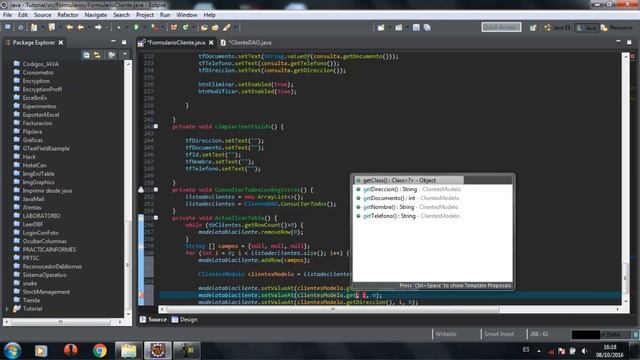Close the Package Explorer tab
The width and height of the screenshot is (640, 360).
[61, 42]
